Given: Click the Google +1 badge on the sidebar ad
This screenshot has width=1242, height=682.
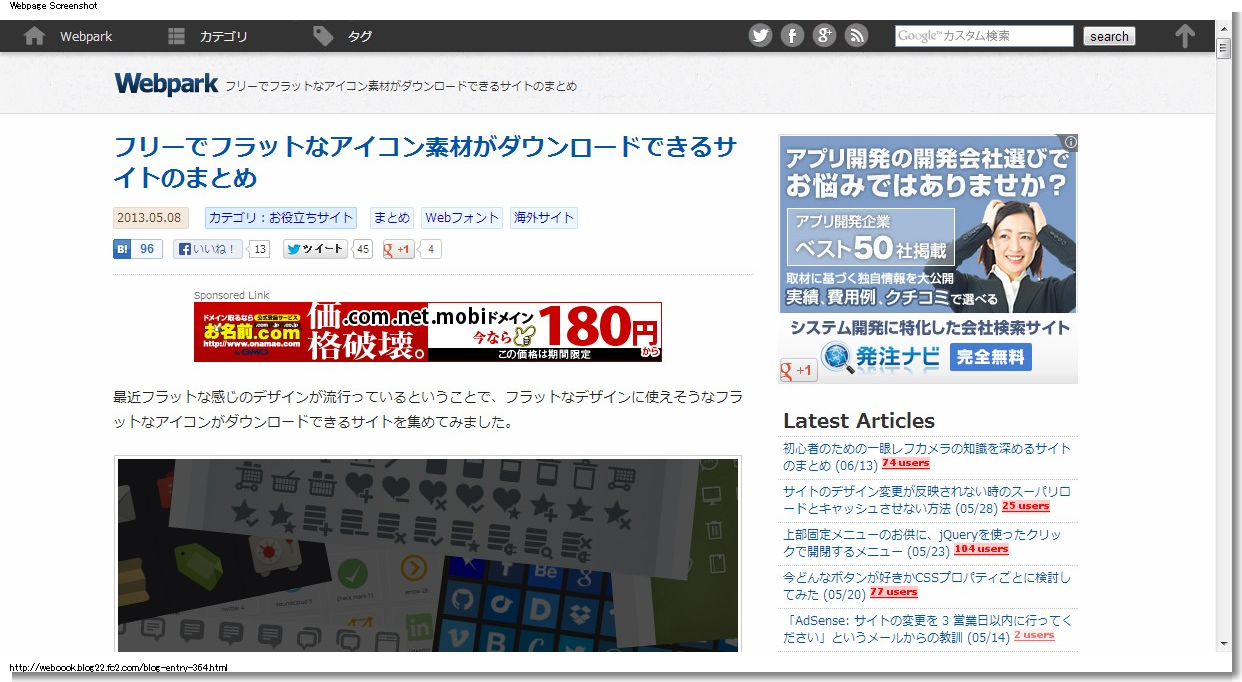Looking at the screenshot, I should click(x=798, y=371).
